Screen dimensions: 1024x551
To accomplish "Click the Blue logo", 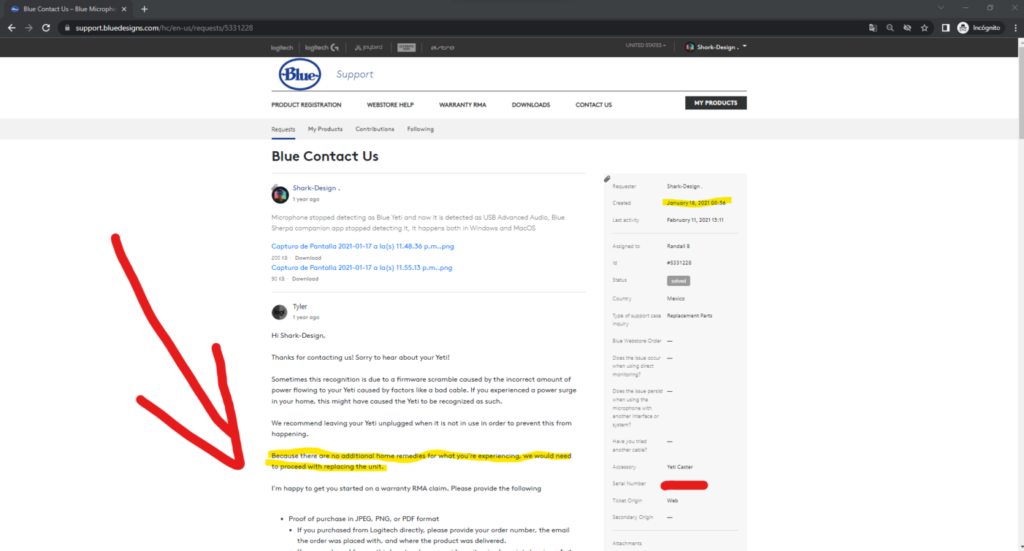I will (x=300, y=74).
